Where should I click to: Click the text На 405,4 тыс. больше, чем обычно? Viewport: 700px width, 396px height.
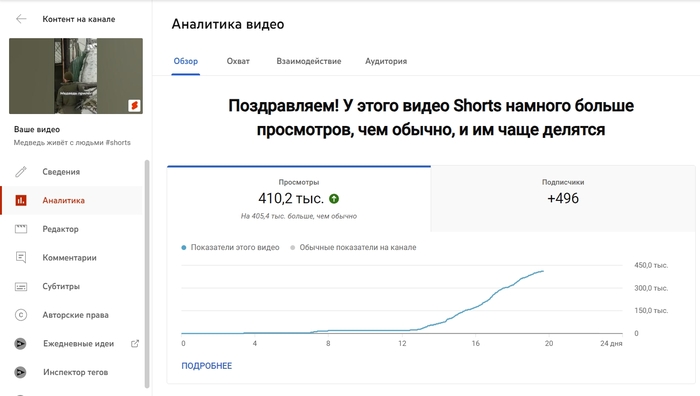click(299, 216)
